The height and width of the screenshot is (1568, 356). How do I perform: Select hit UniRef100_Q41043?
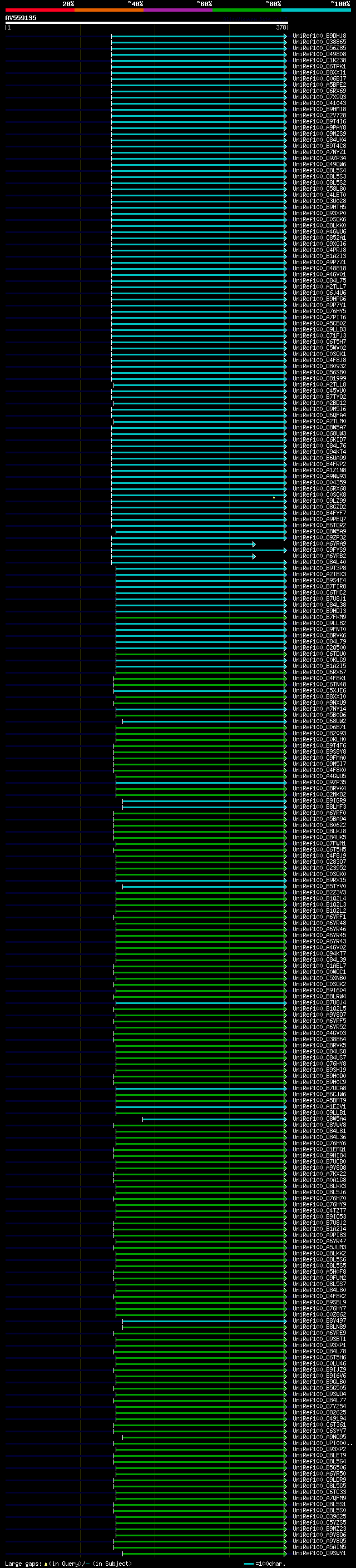tap(319, 103)
